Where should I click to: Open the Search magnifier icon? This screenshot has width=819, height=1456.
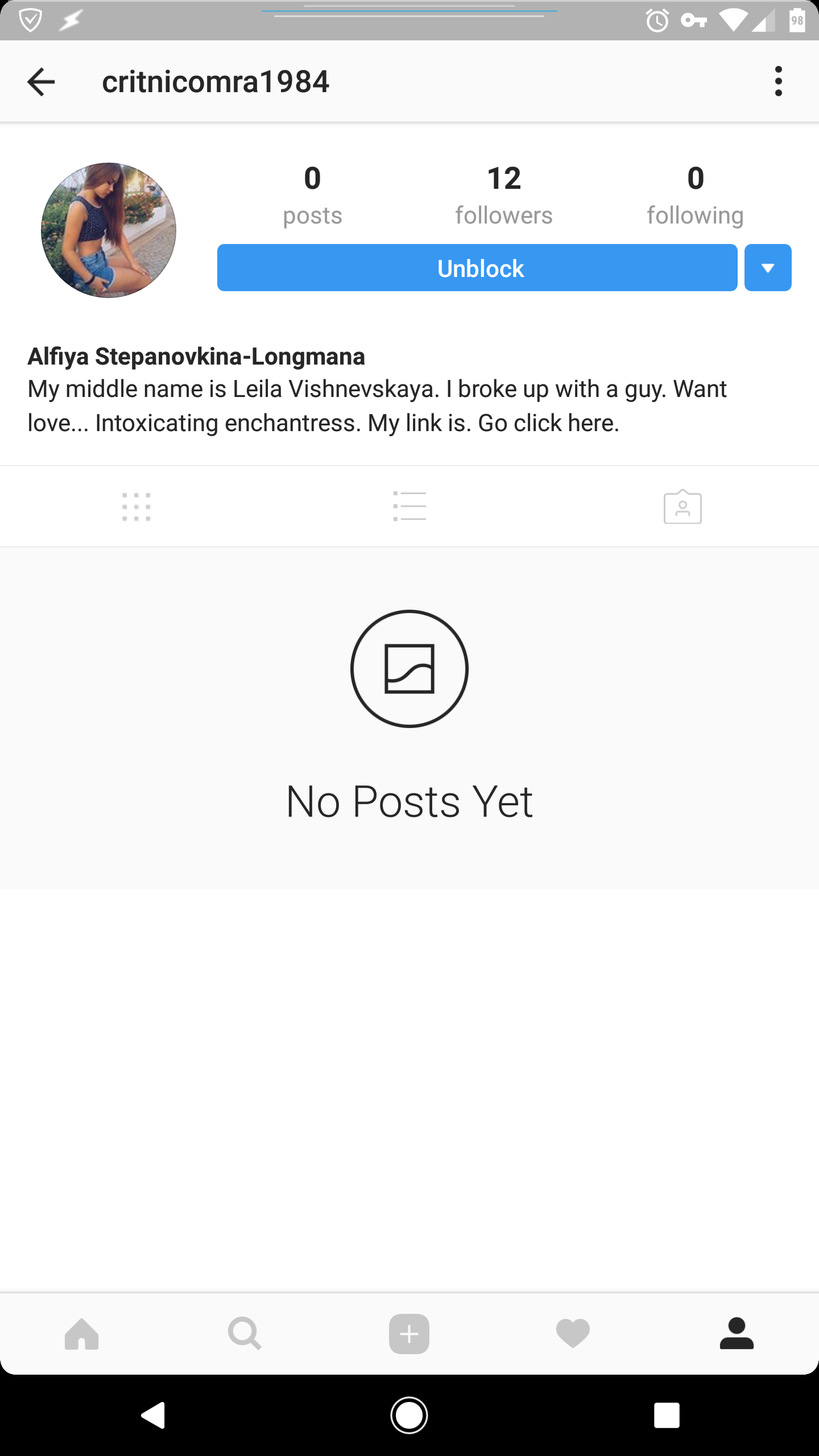pos(245,1334)
